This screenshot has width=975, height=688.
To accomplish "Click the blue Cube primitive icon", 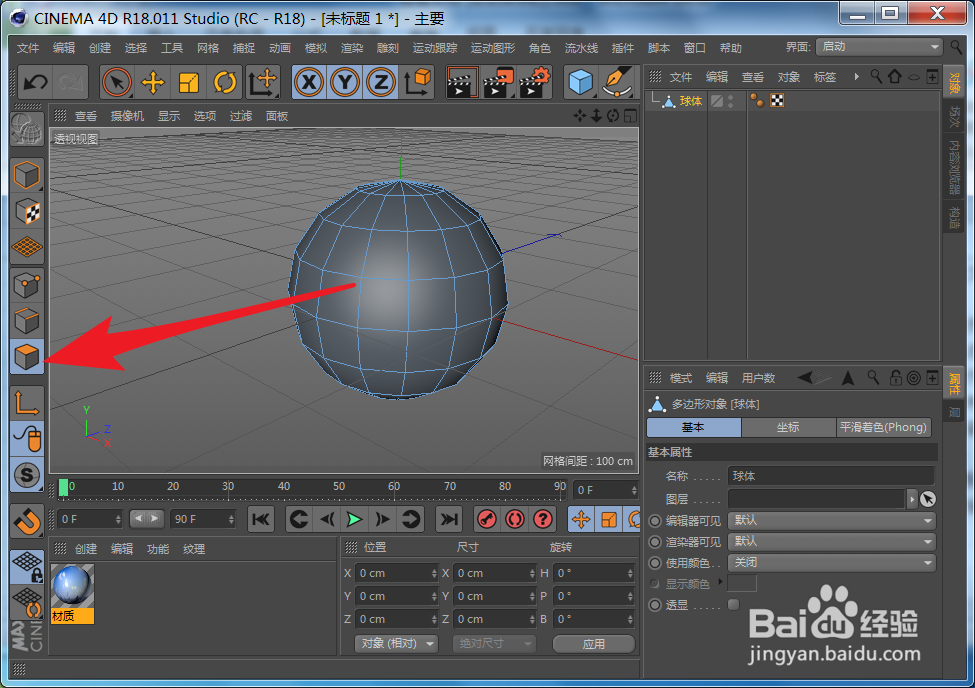I will (581, 82).
